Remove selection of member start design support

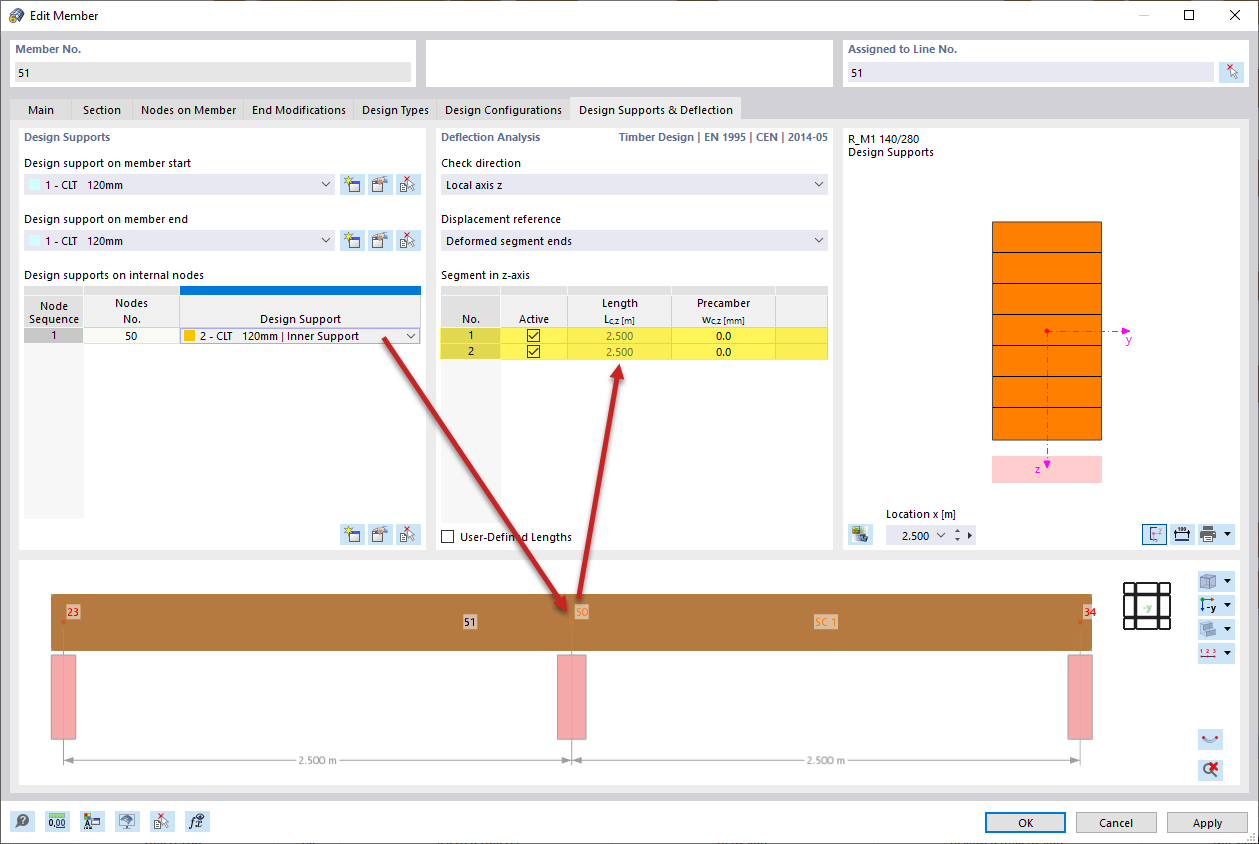[408, 185]
